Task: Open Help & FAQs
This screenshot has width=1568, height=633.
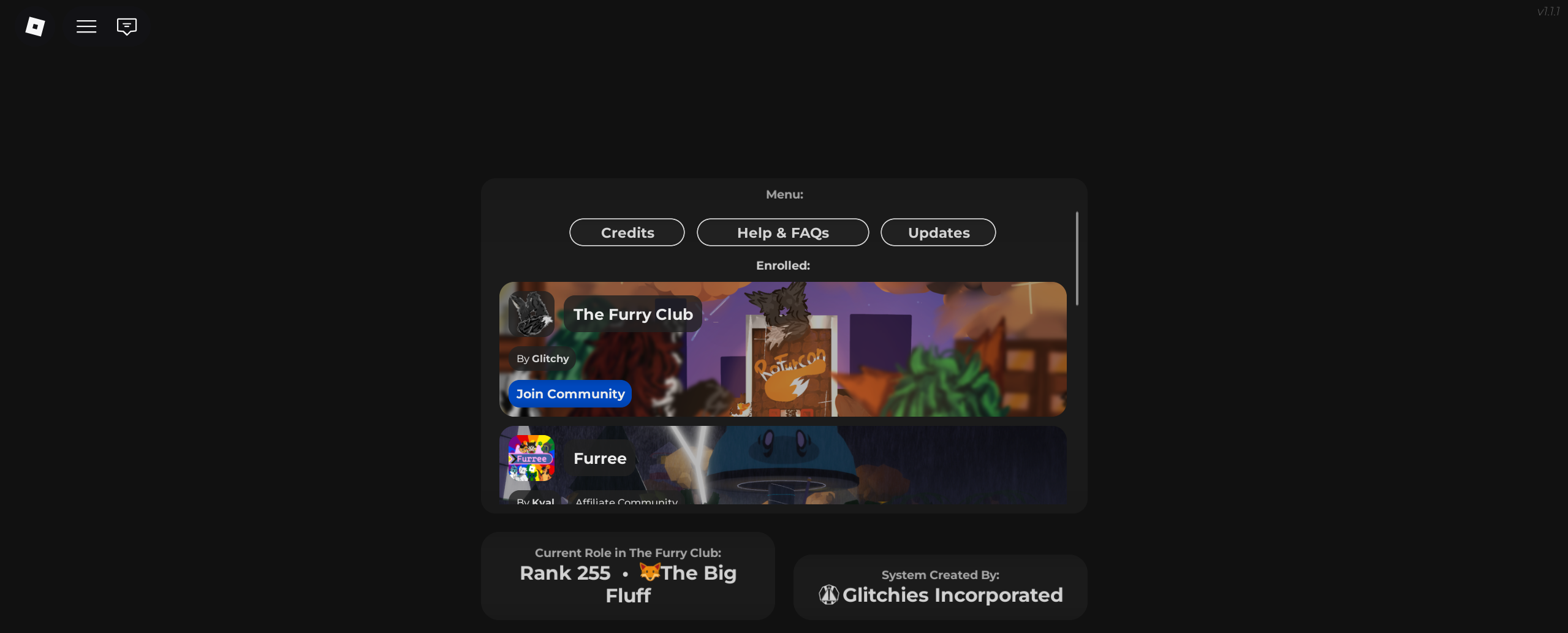Action: [782, 232]
